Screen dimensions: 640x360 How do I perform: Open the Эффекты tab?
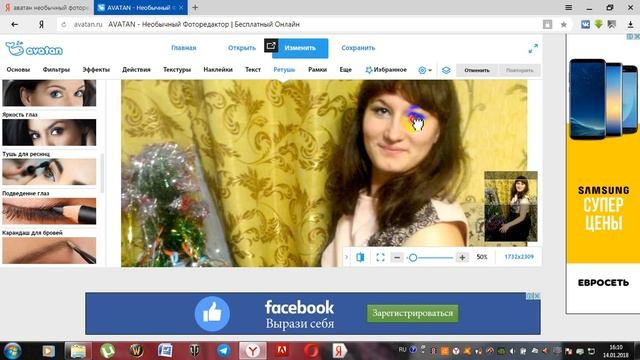click(x=96, y=70)
